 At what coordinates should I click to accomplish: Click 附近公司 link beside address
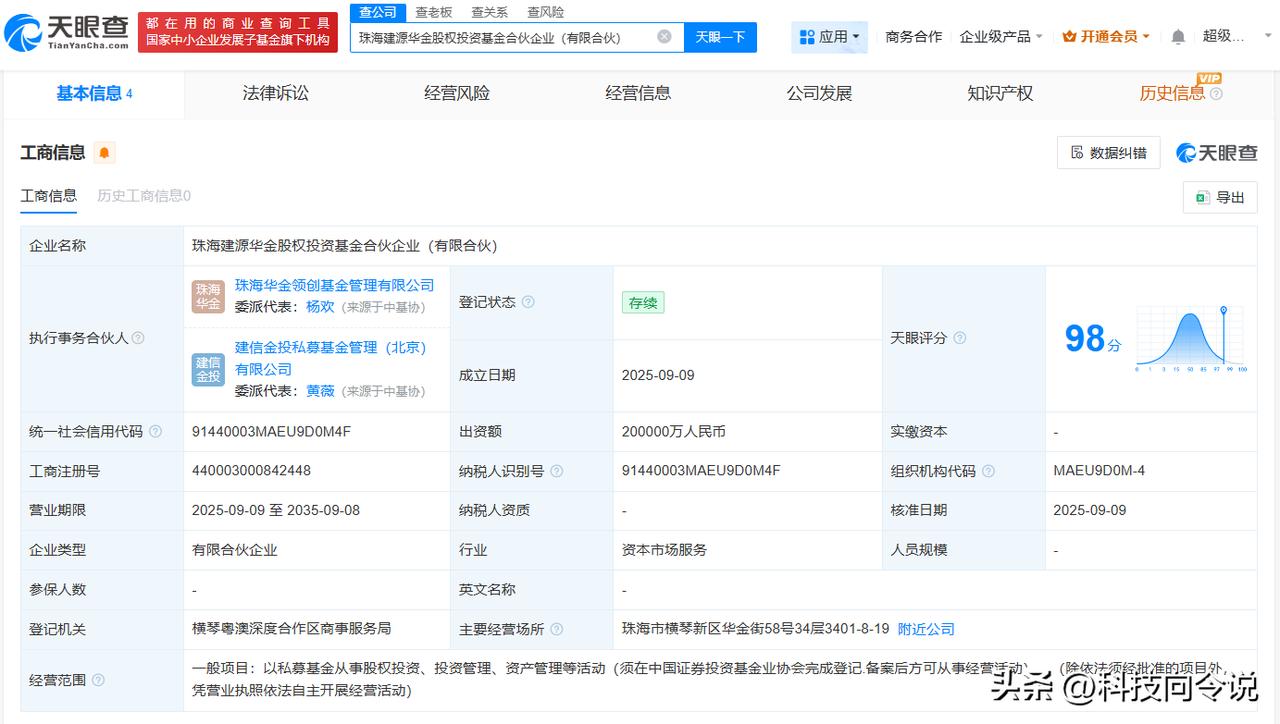click(926, 629)
